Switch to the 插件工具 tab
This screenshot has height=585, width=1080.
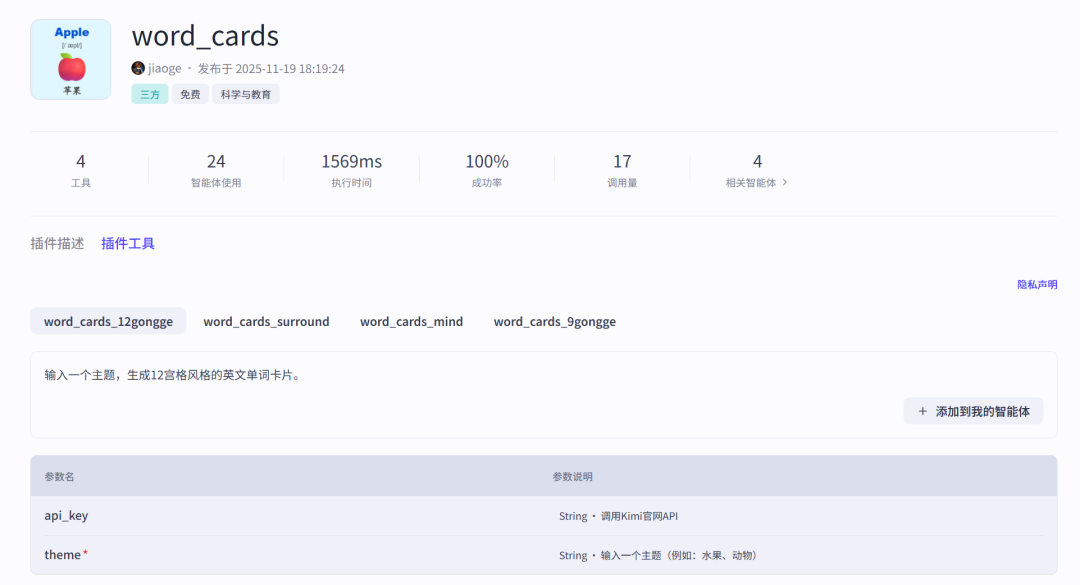click(128, 243)
